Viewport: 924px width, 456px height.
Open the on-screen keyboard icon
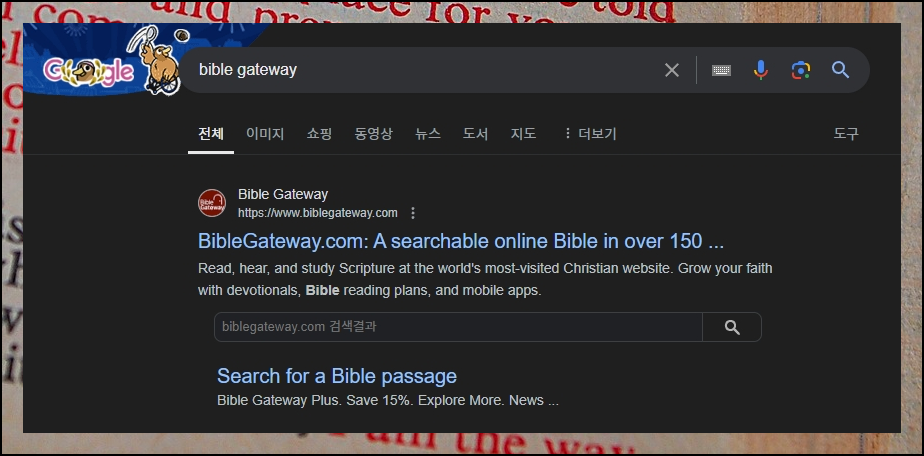[x=721, y=70]
